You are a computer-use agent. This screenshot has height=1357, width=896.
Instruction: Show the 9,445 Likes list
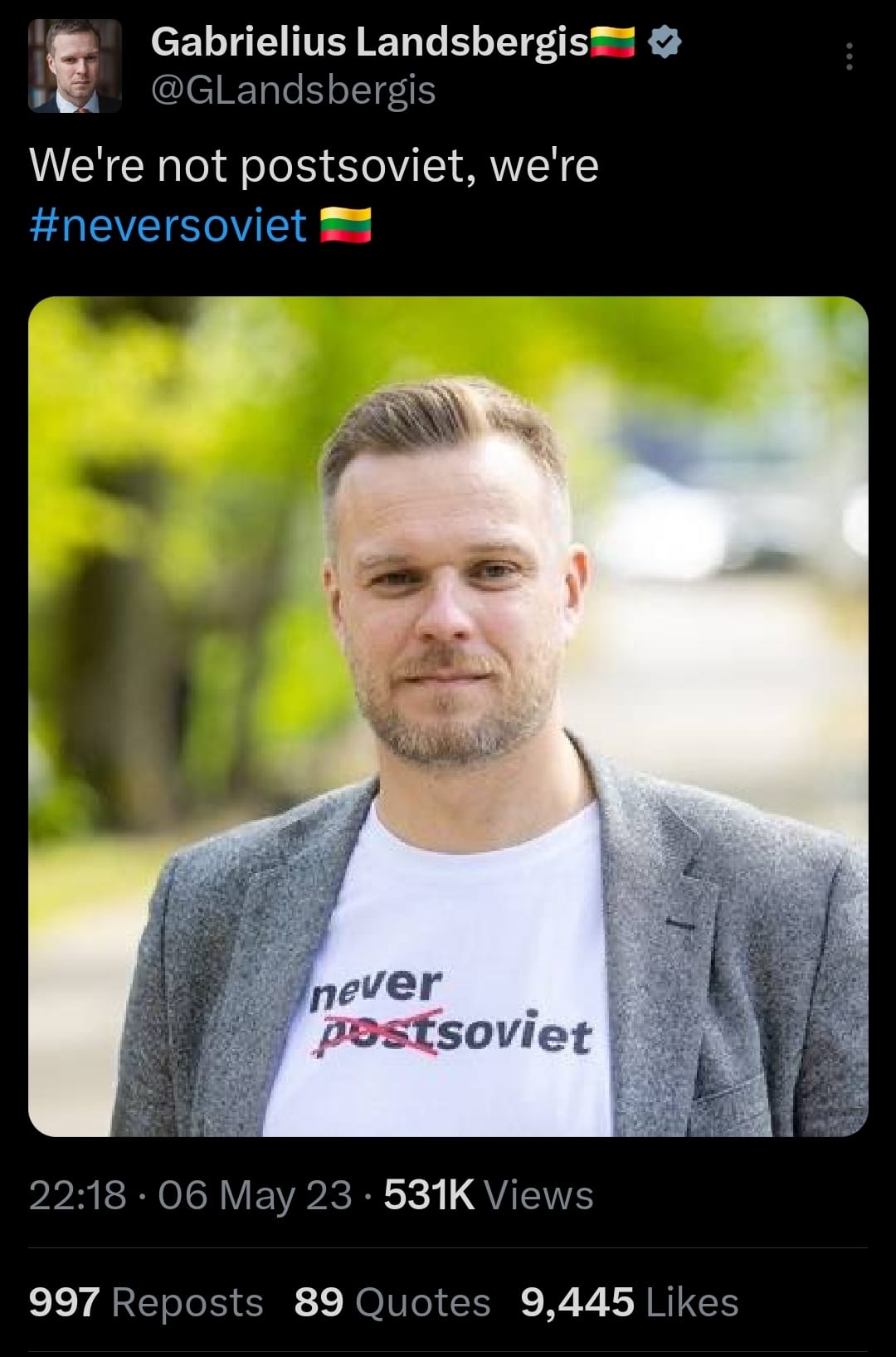coord(630,1302)
